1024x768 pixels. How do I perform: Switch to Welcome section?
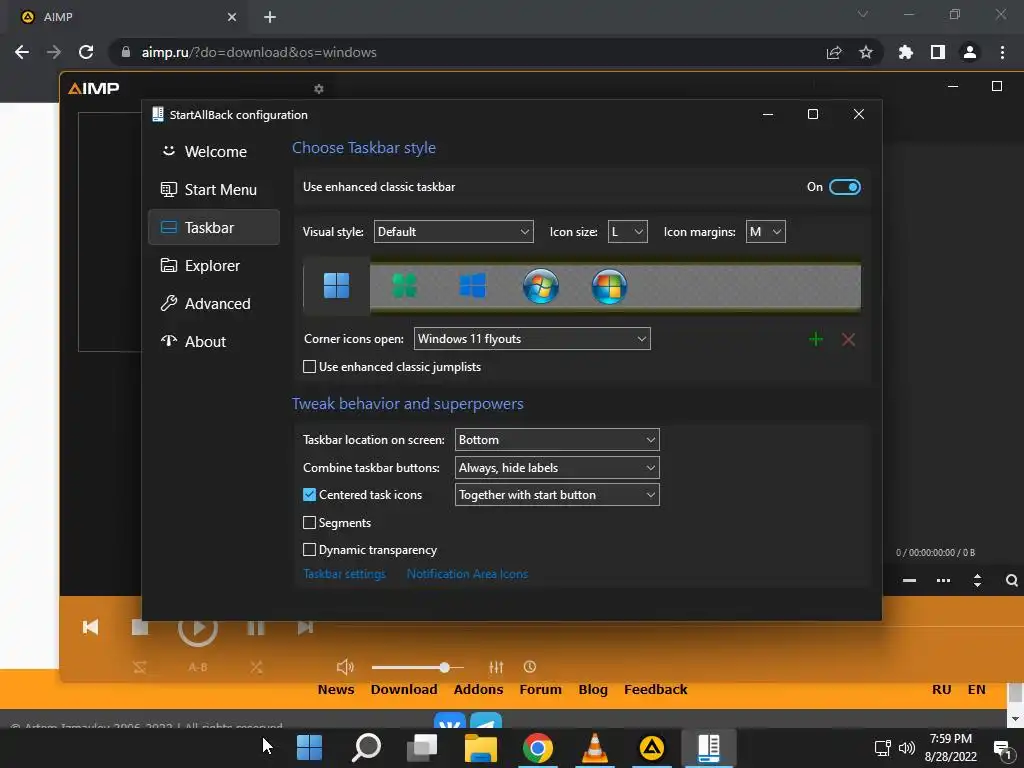pyautogui.click(x=214, y=152)
